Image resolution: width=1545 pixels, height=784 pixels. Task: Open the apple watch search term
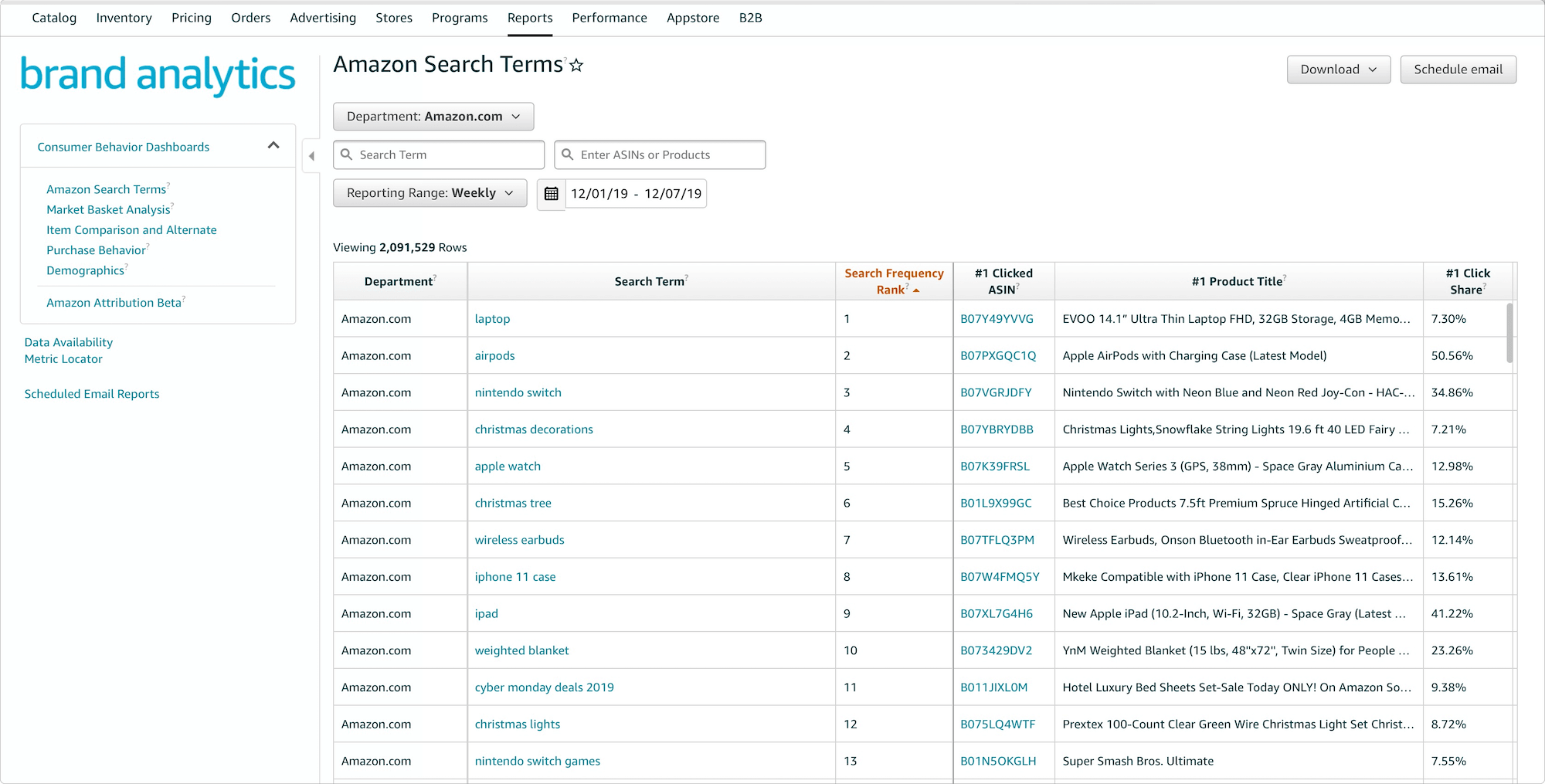point(508,467)
